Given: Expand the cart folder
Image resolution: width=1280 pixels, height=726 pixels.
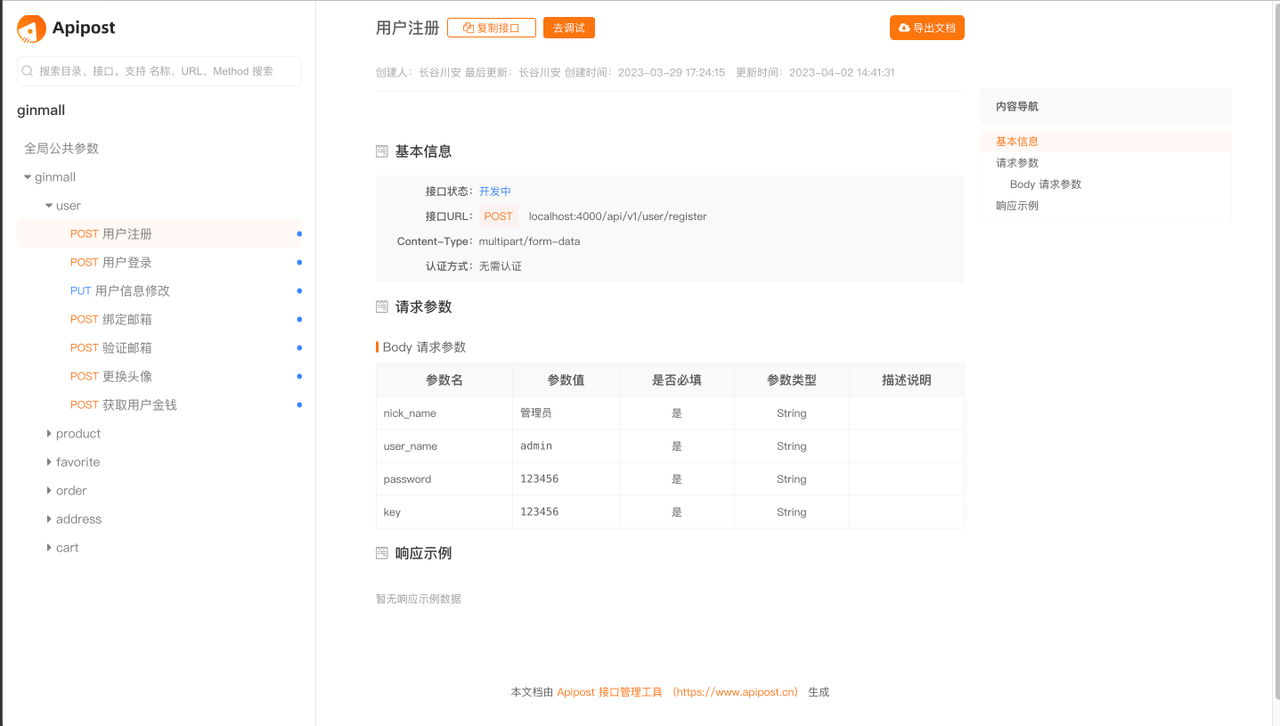Looking at the screenshot, I should (x=49, y=548).
